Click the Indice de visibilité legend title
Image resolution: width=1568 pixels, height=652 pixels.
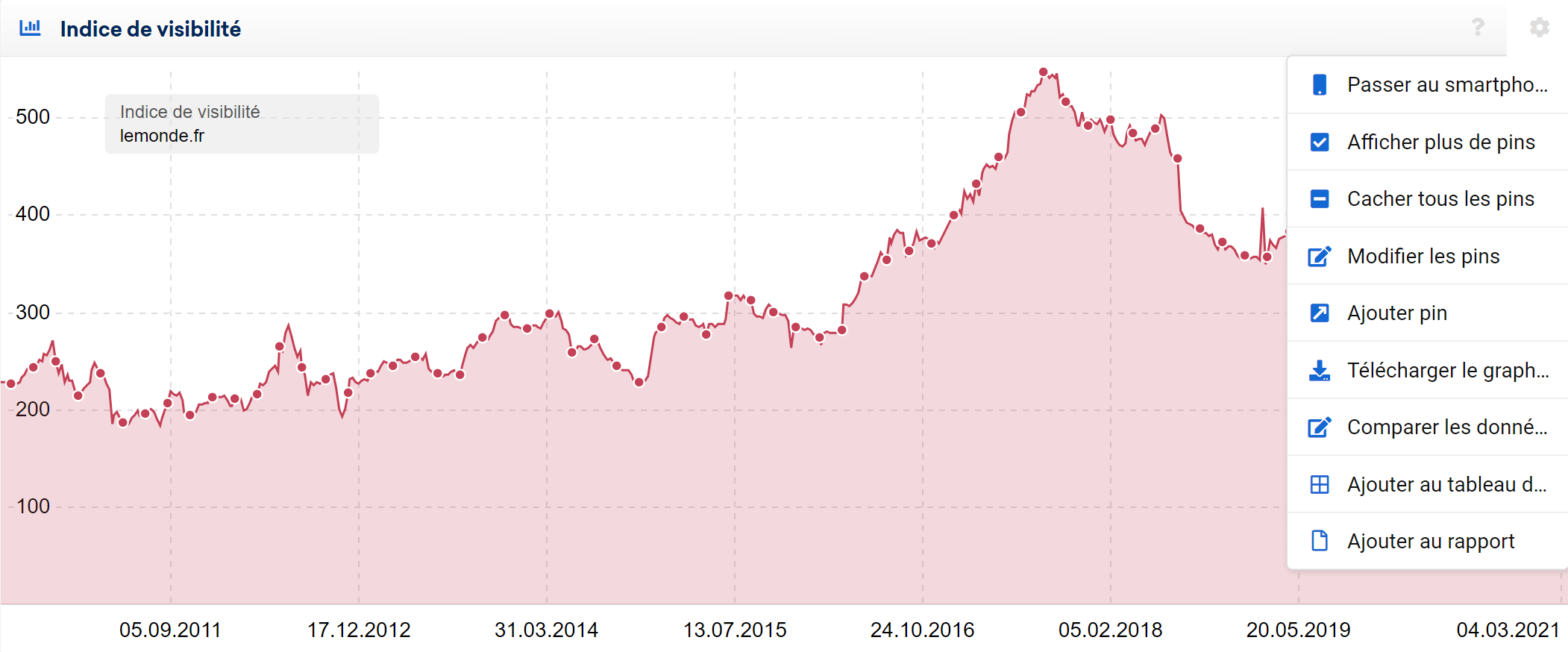coord(189,112)
